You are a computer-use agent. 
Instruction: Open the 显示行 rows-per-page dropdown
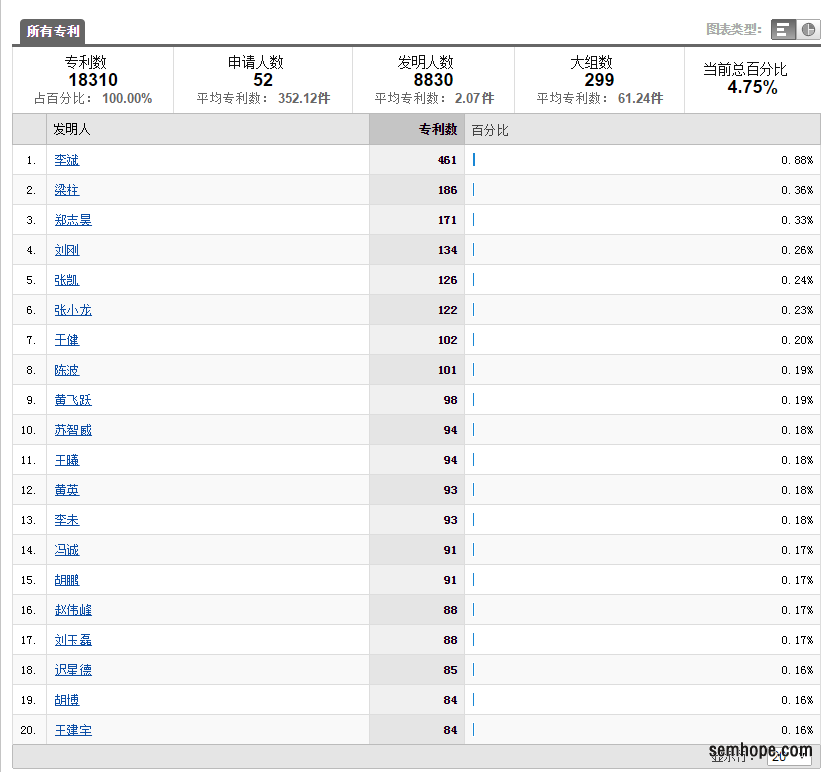coord(789,758)
